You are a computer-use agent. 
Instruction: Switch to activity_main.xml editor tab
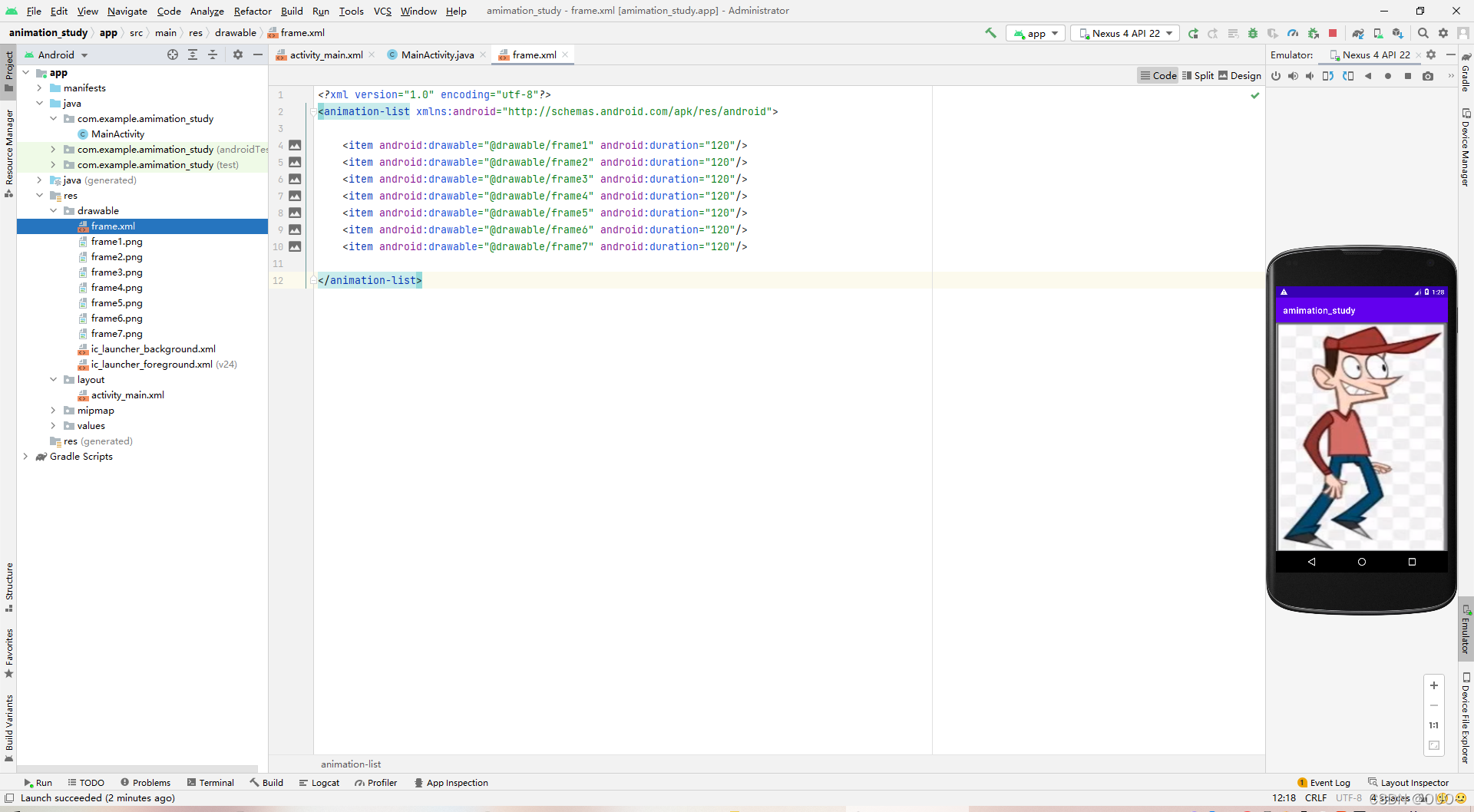326,54
